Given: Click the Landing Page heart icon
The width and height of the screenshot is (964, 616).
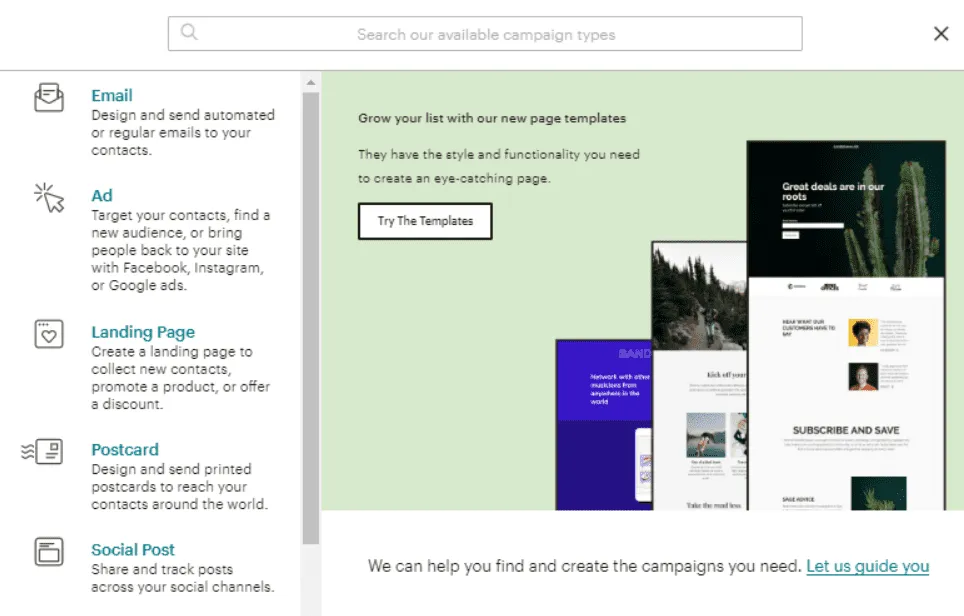Looking at the screenshot, I should click(49, 334).
